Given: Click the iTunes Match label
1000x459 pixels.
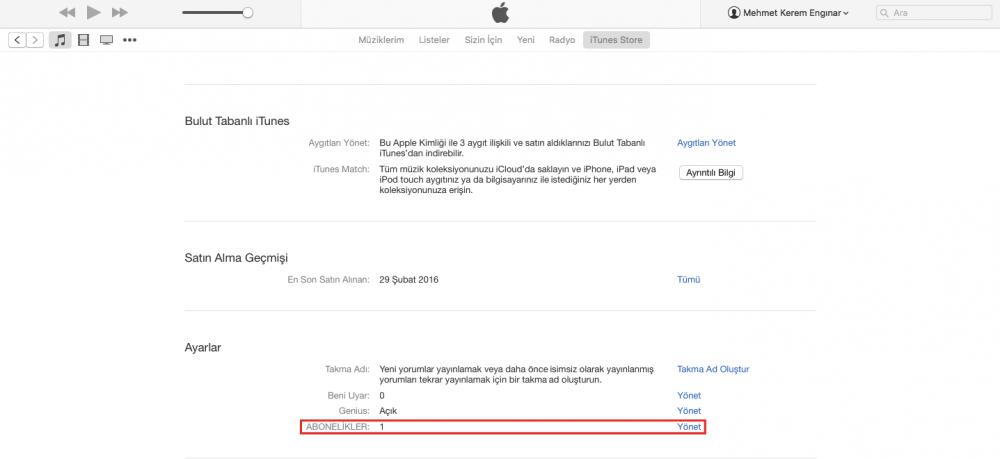Looking at the screenshot, I should (x=341, y=169).
